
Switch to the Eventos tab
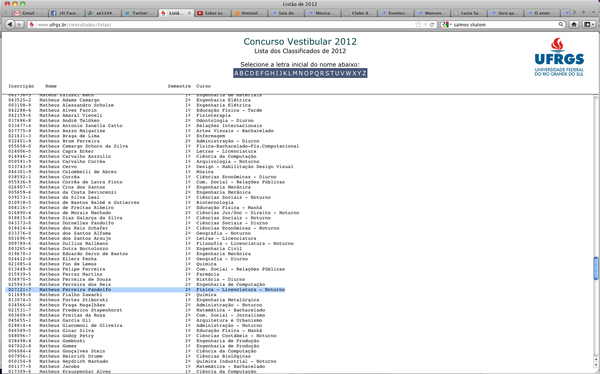[396, 13]
